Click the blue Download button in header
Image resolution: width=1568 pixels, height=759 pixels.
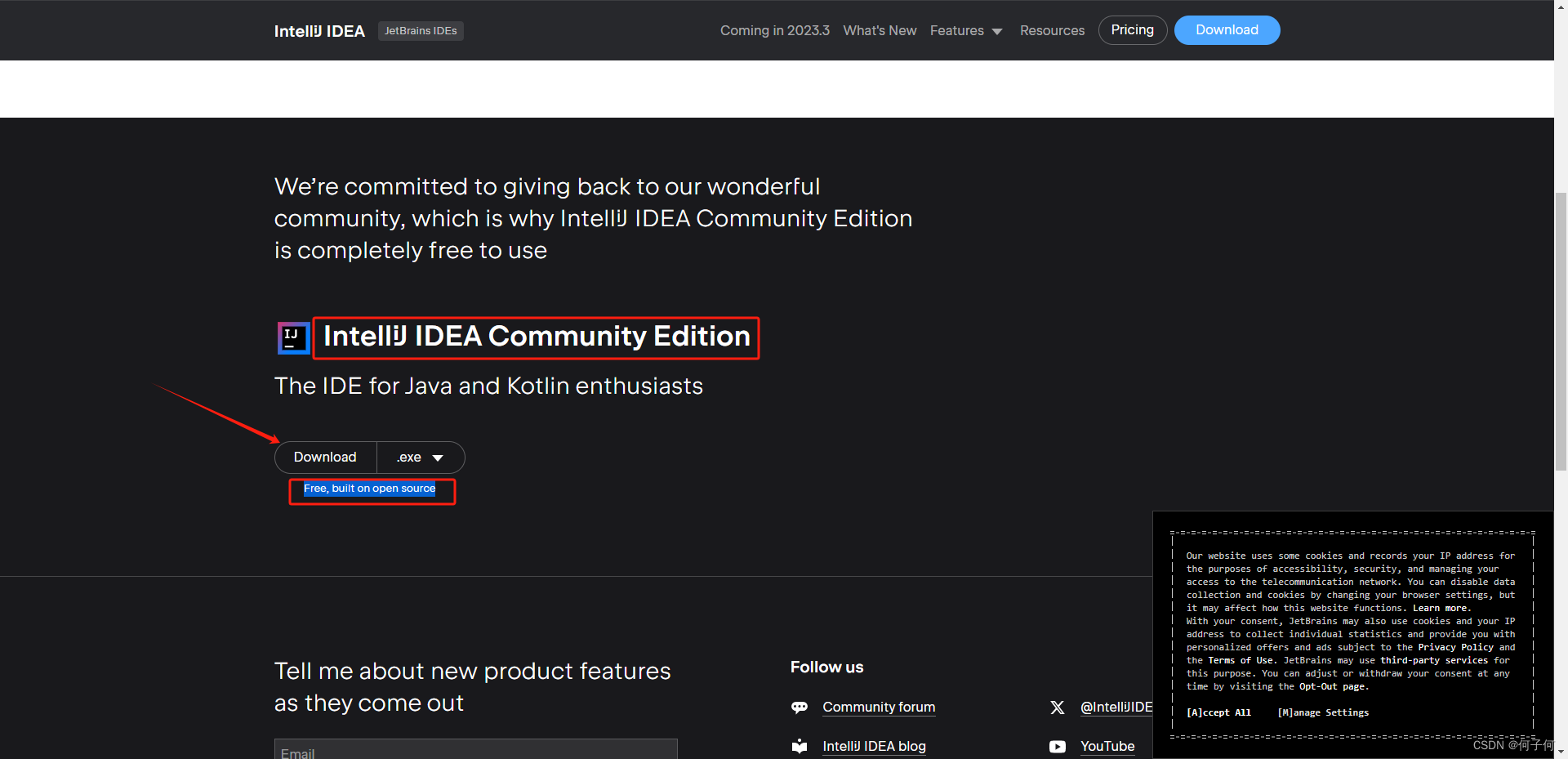click(1227, 30)
